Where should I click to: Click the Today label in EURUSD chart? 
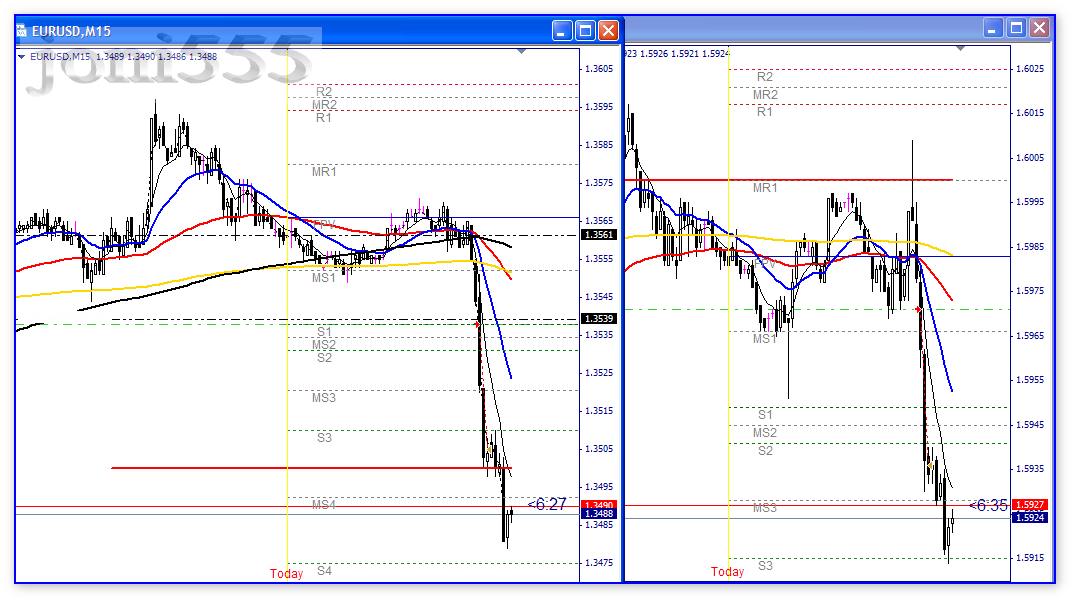pos(286,574)
